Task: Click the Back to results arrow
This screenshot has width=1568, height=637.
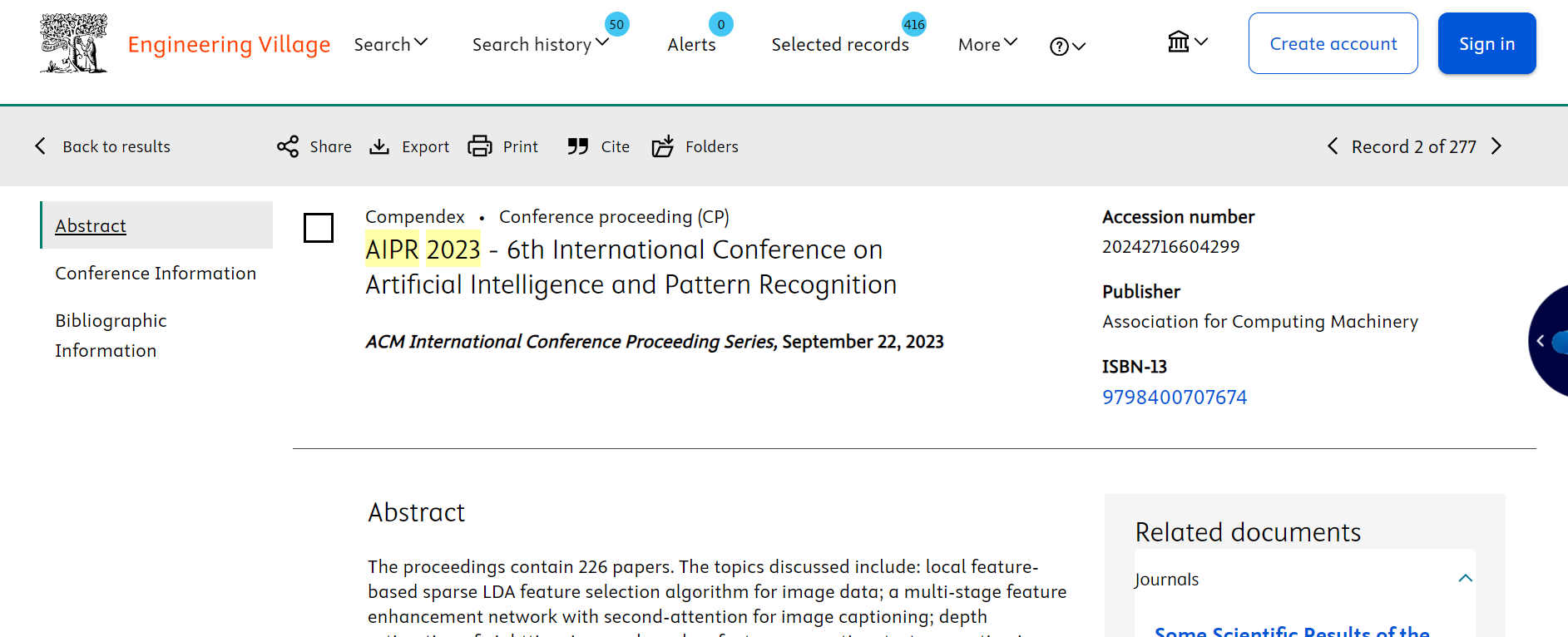Action: 40,146
